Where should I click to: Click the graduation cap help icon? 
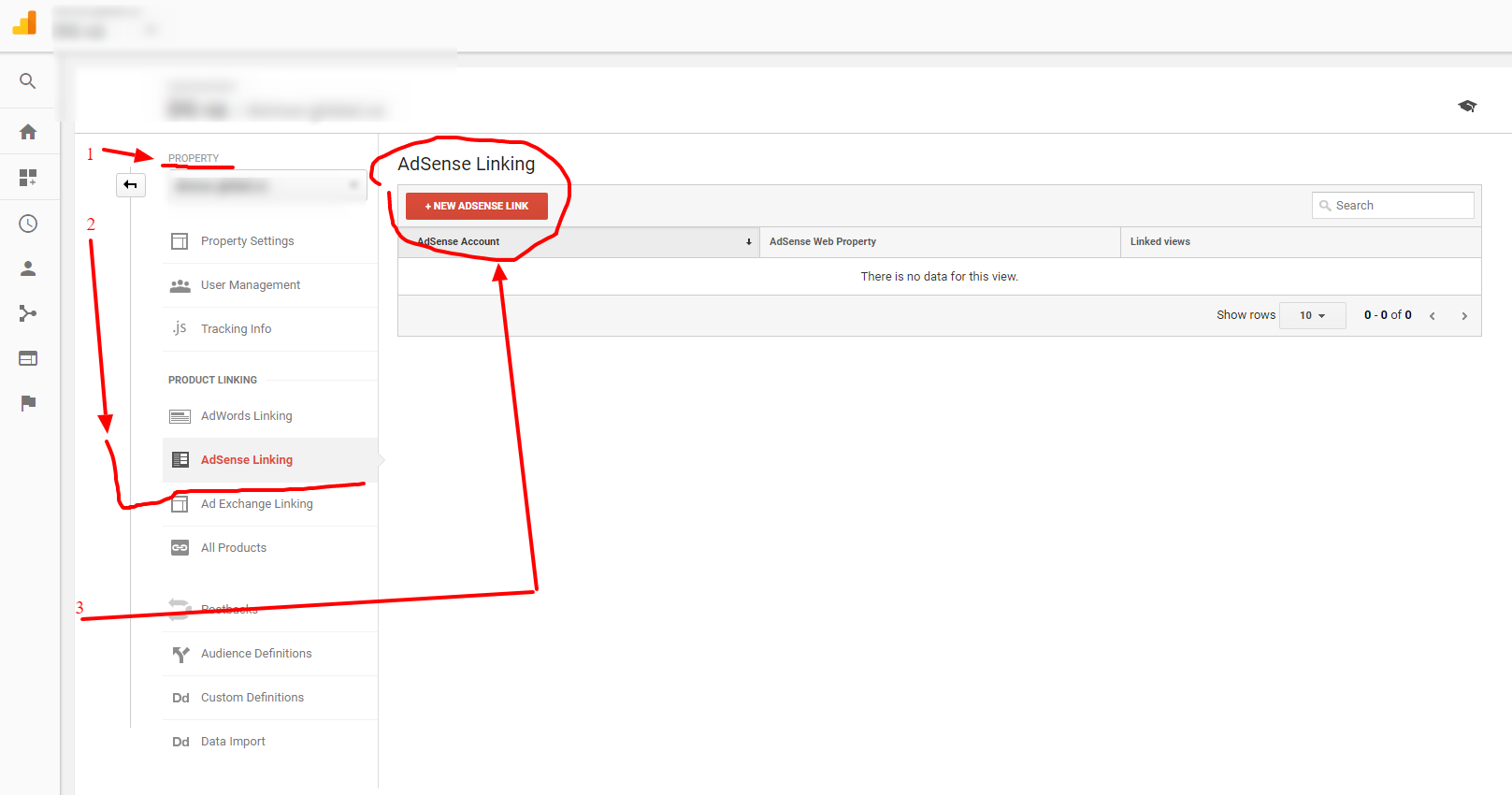(x=1467, y=106)
